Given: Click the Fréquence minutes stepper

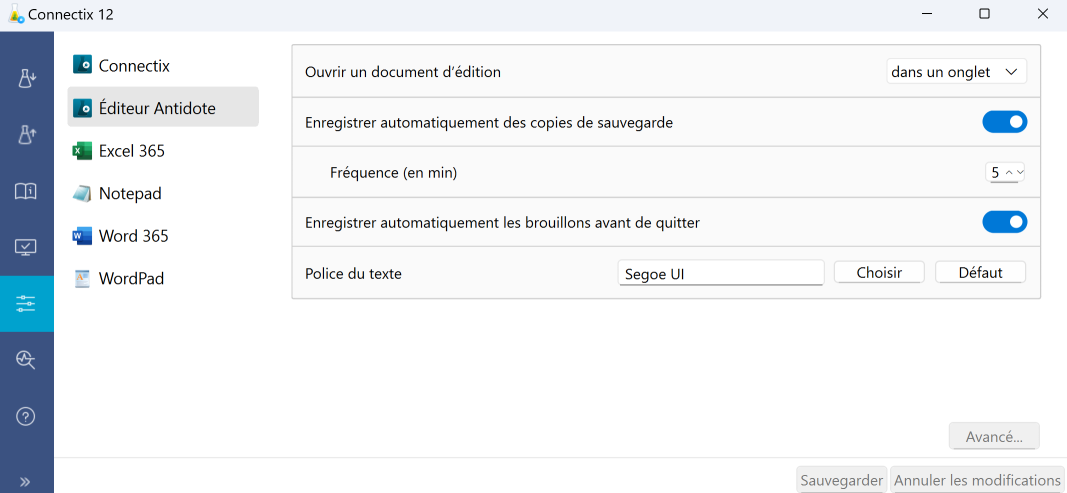Looking at the screenshot, I should pos(1006,172).
